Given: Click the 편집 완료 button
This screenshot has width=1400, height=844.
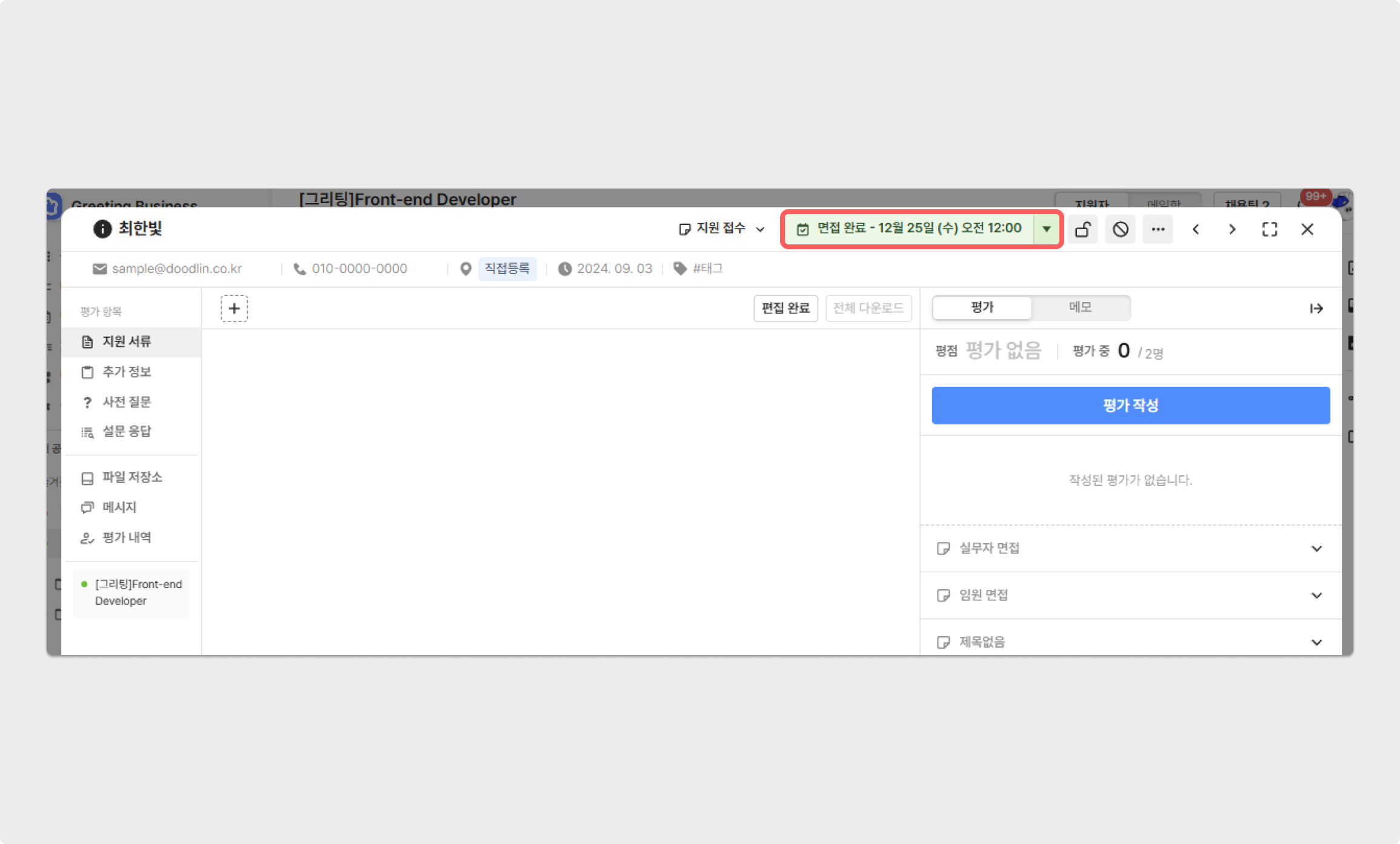Looking at the screenshot, I should (785, 308).
